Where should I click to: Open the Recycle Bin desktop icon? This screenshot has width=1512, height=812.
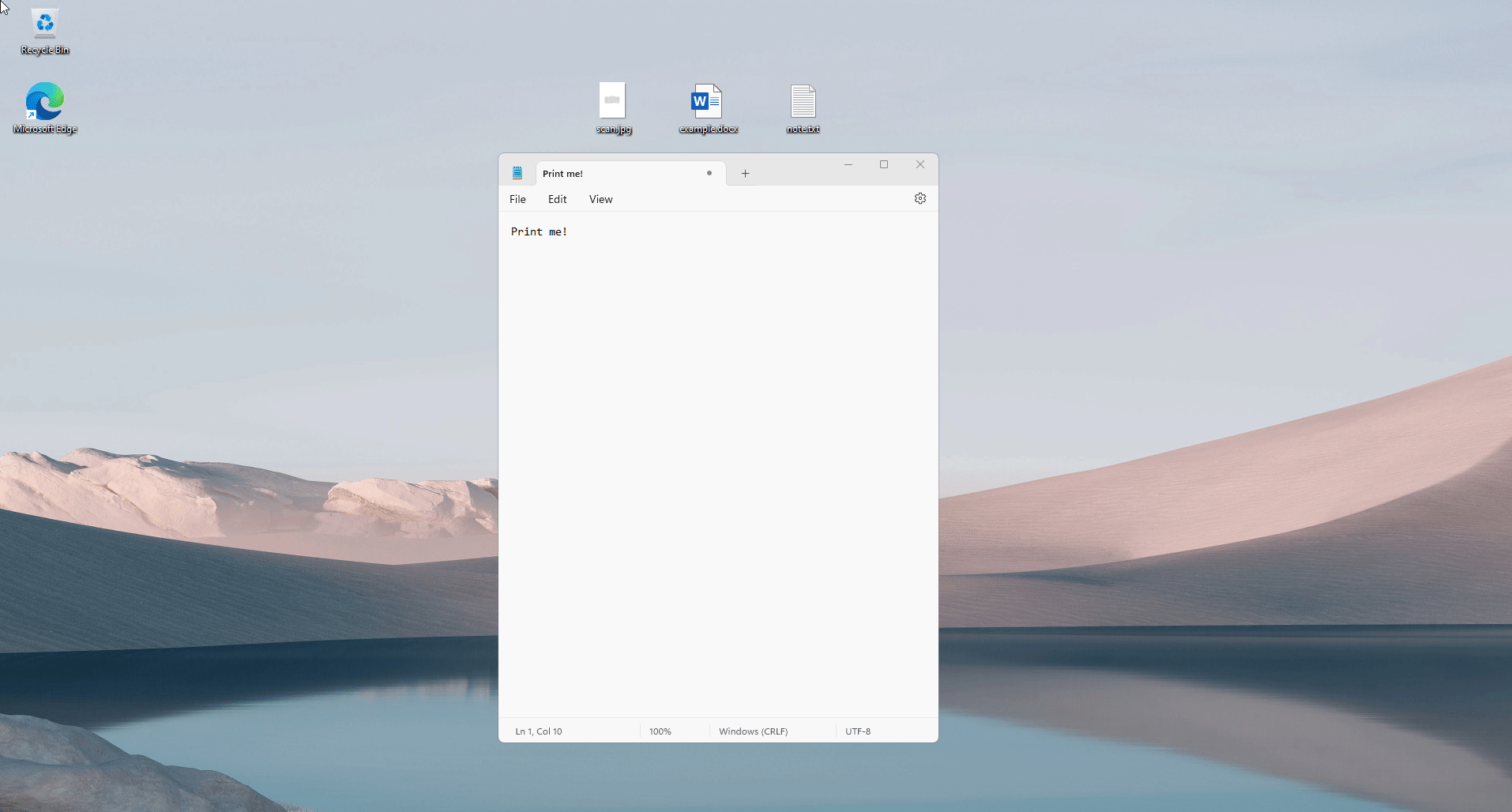[45, 32]
